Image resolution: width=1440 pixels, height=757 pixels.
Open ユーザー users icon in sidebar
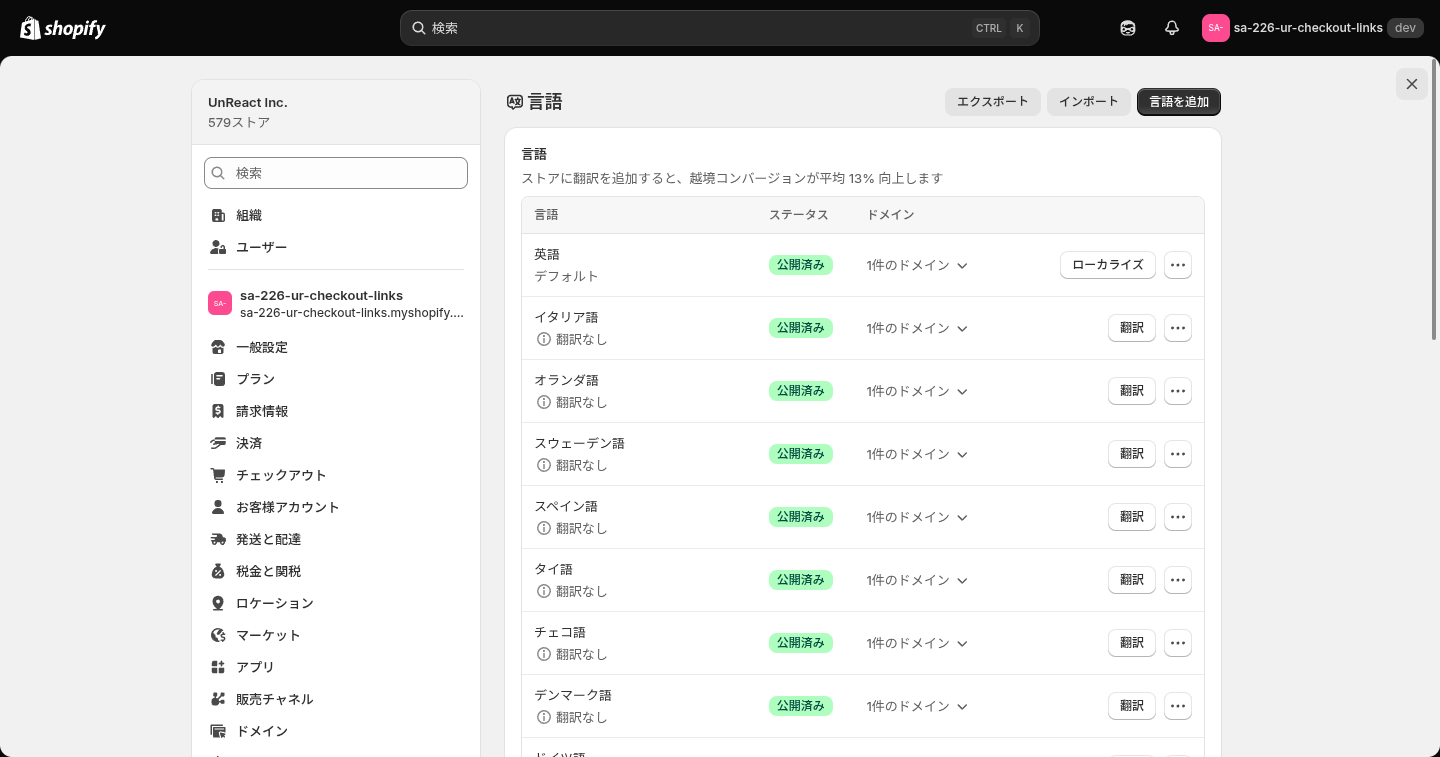pos(218,247)
